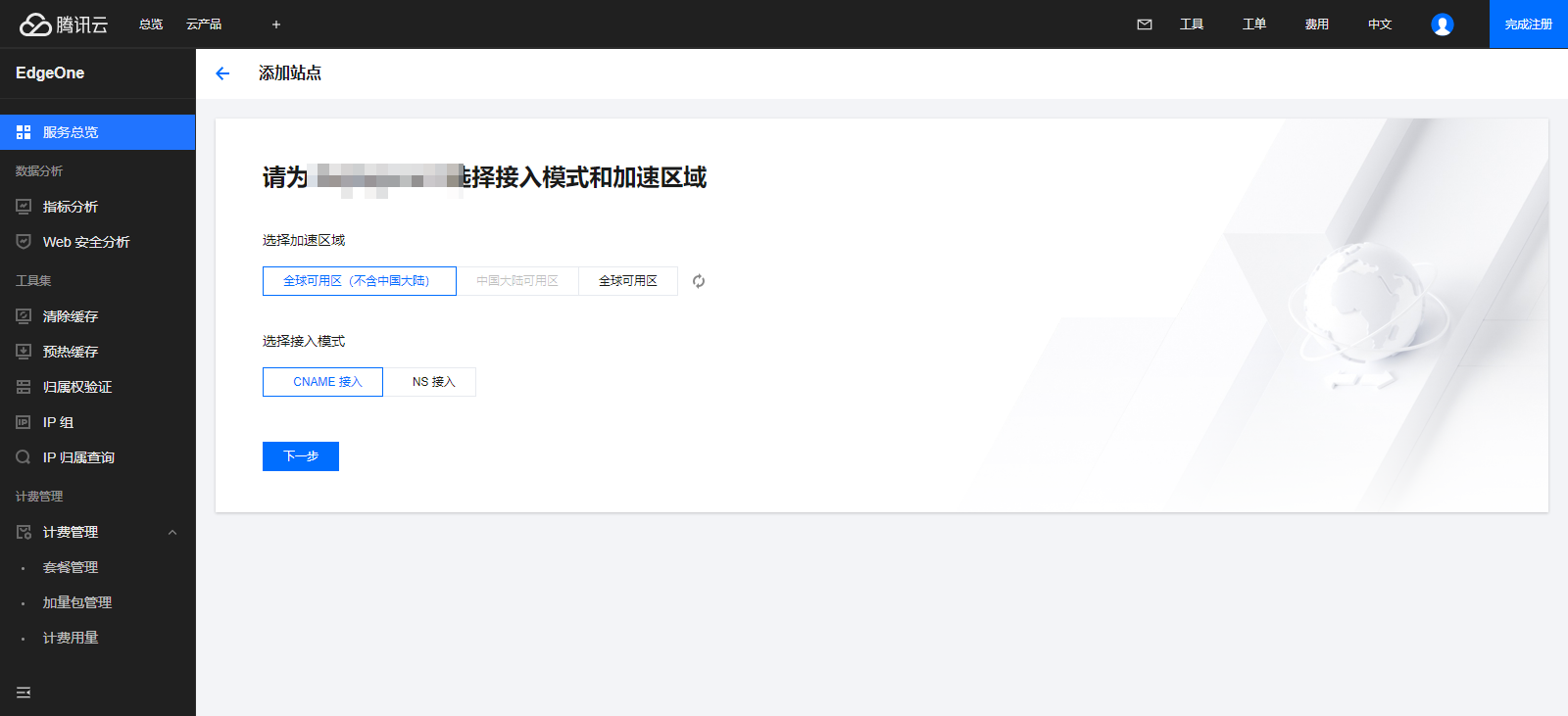Refresh the acceleration region options
Viewport: 1568px width, 716px height.
699,281
